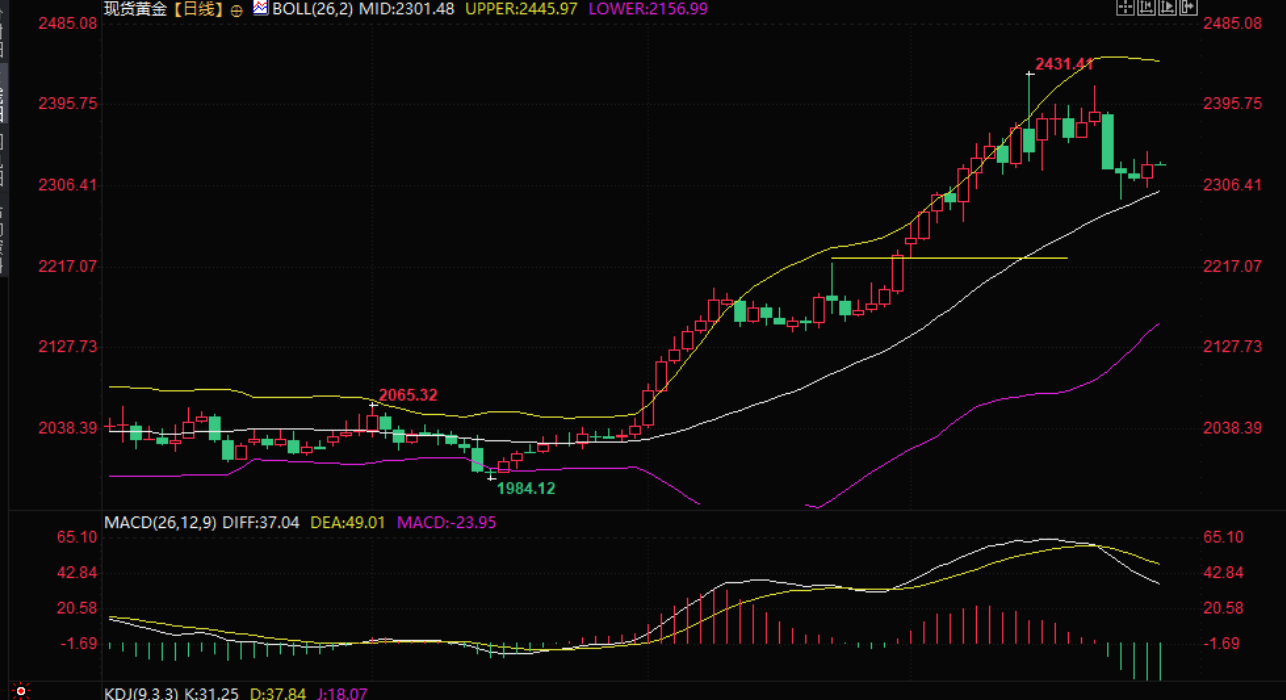This screenshot has height=700, width=1286.
Task: Click the LOWER:2156.99 value
Action: pyautogui.click(x=650, y=9)
